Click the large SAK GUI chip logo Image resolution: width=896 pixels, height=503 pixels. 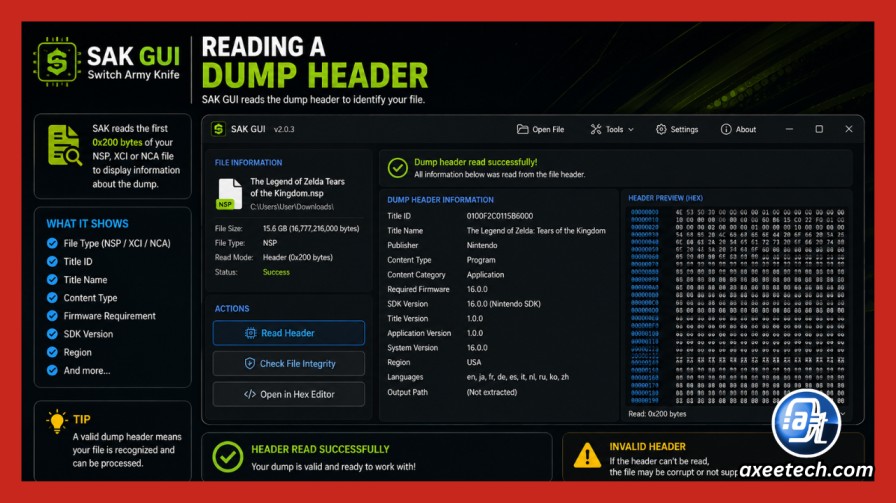click(x=55, y=62)
